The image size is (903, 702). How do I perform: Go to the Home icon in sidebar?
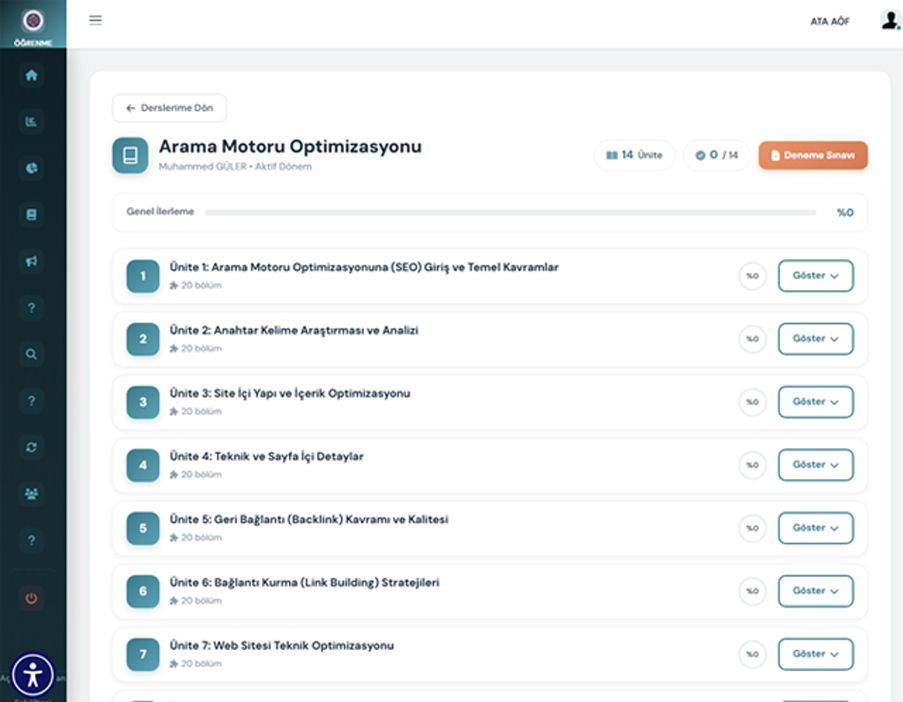pos(32,75)
